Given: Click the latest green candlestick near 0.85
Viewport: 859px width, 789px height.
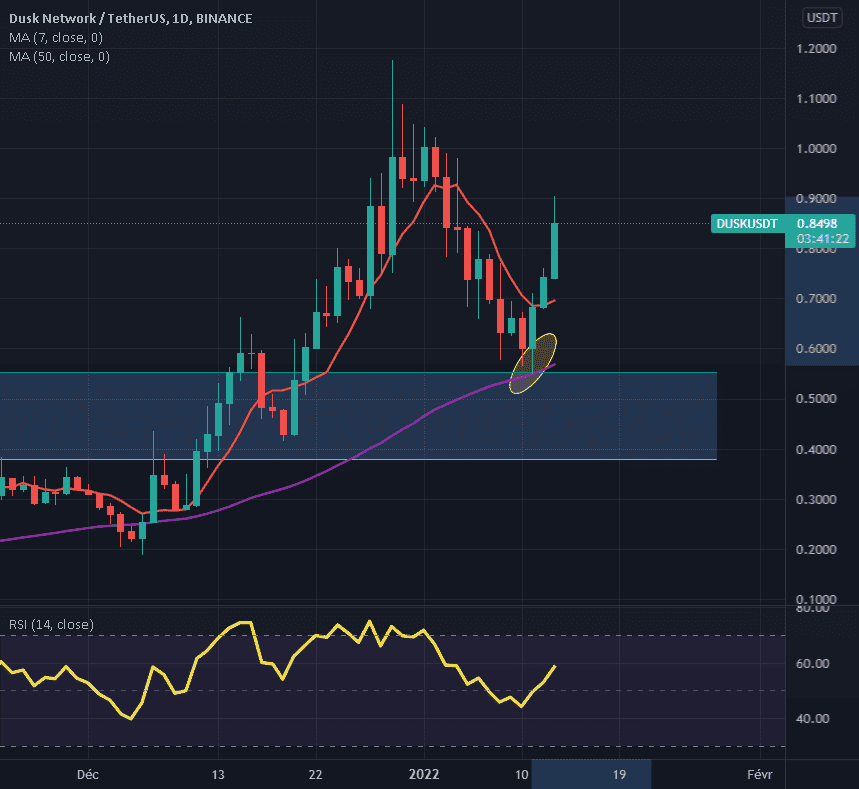Looking at the screenshot, I should (554, 251).
